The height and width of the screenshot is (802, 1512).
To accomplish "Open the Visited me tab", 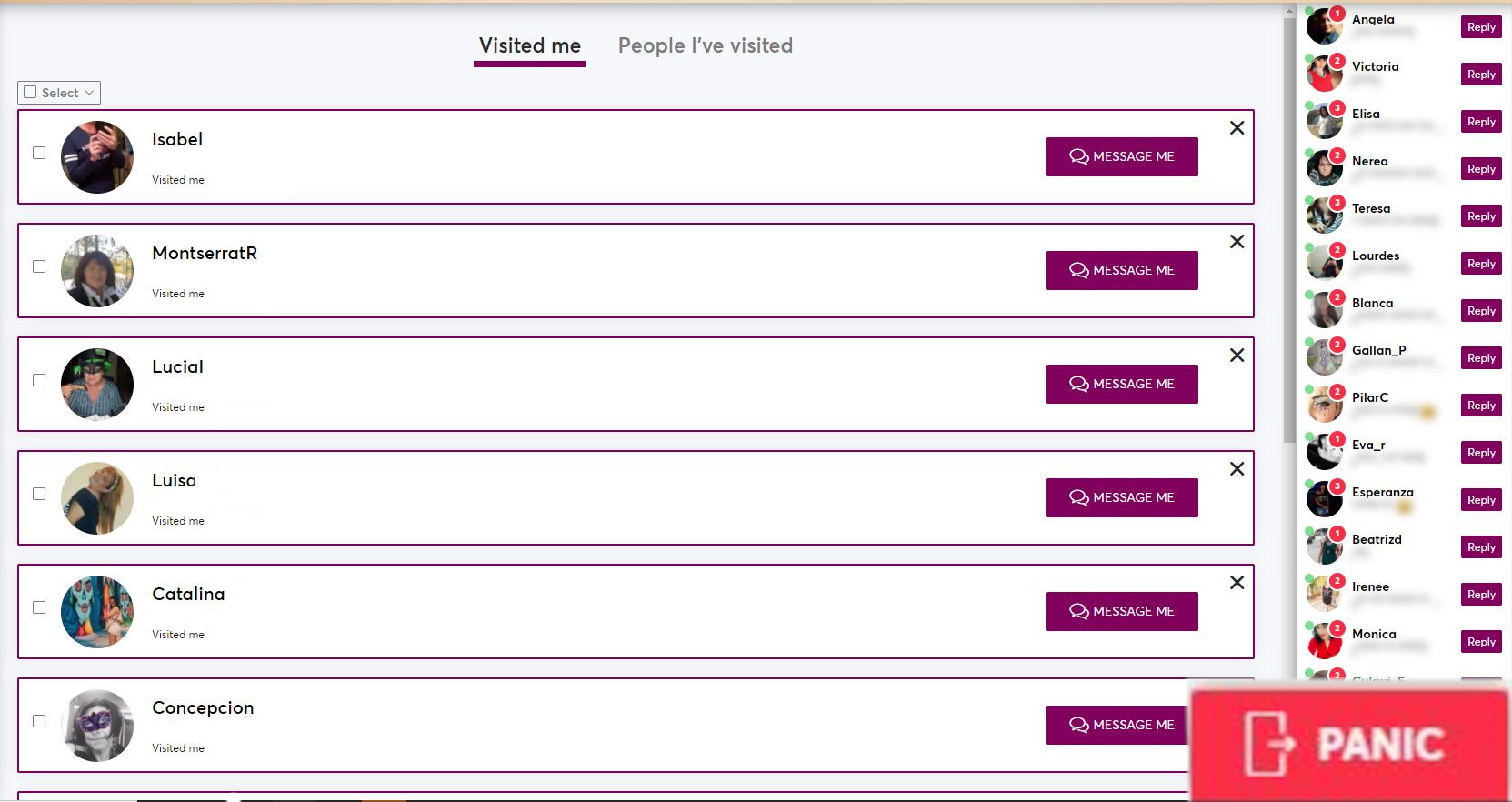I will (x=529, y=45).
